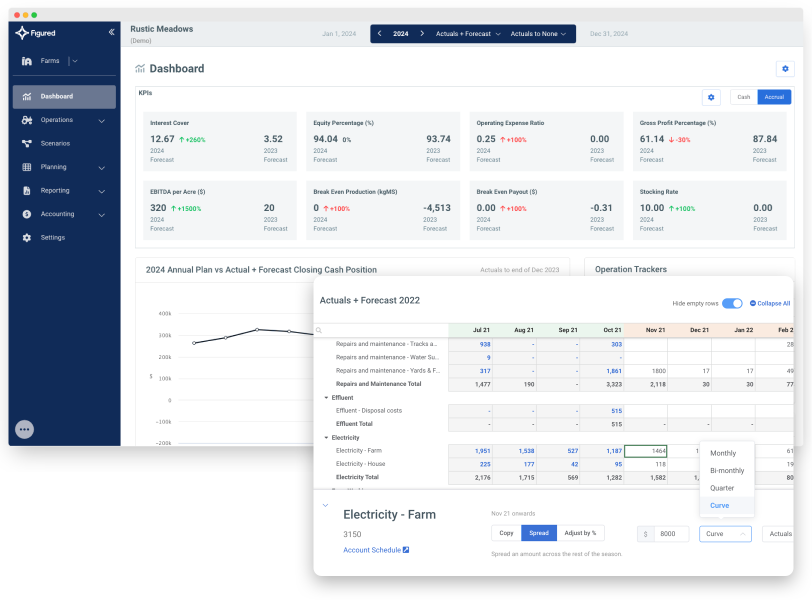Open the 2024 year selector dropdown

[401, 33]
